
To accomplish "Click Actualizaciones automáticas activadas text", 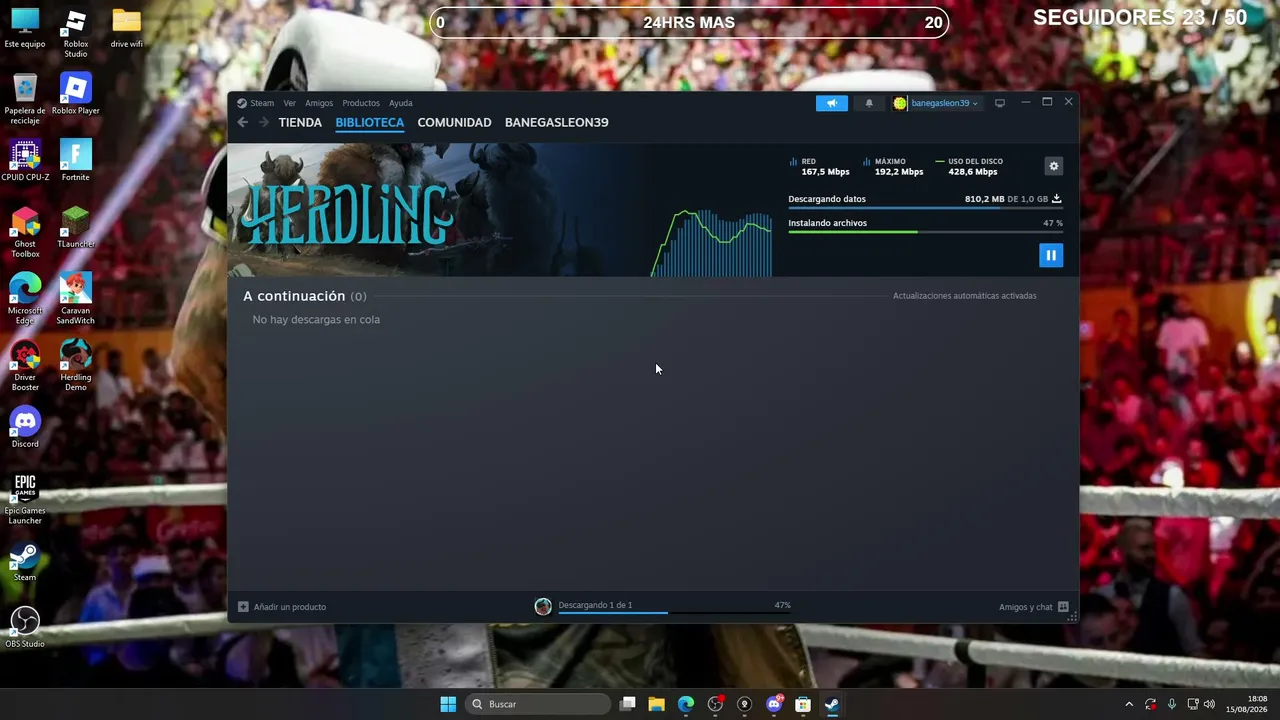I will (x=964, y=296).
